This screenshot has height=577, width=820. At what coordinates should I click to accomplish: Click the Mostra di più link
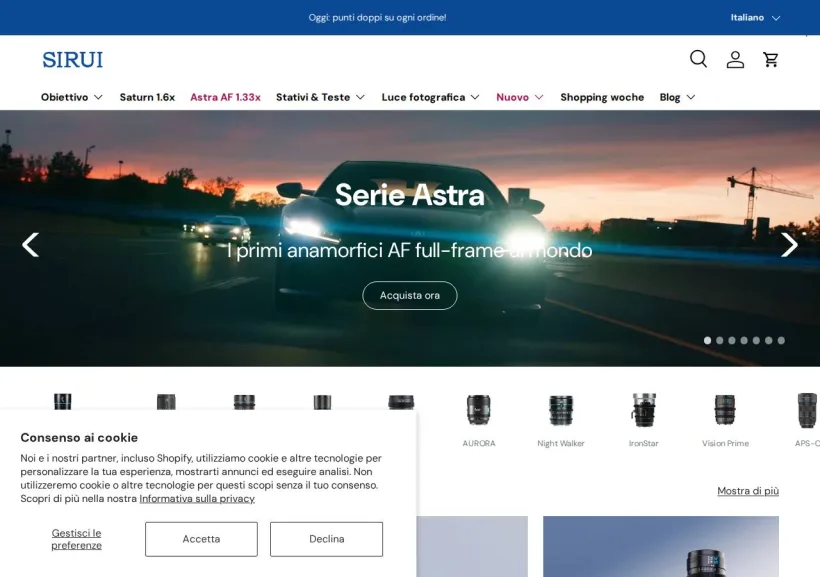[748, 491]
